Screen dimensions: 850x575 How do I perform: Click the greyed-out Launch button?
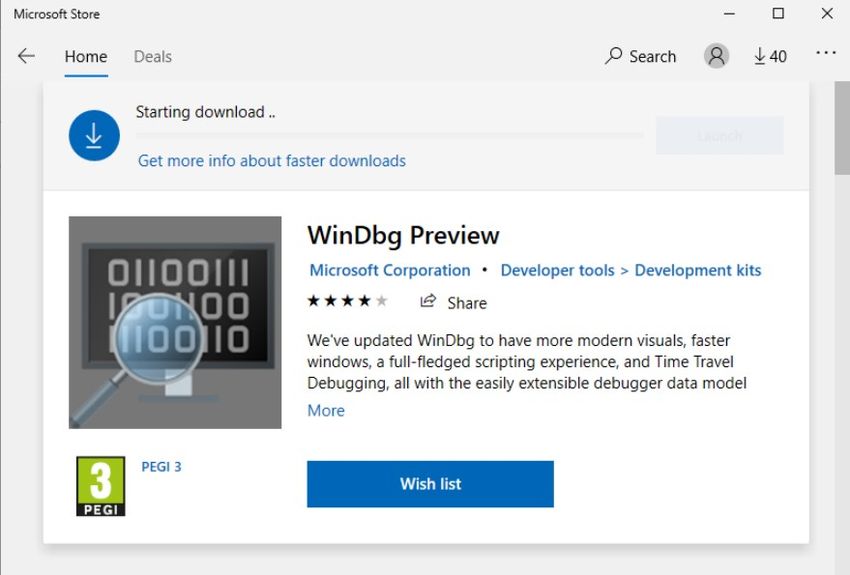(x=719, y=135)
